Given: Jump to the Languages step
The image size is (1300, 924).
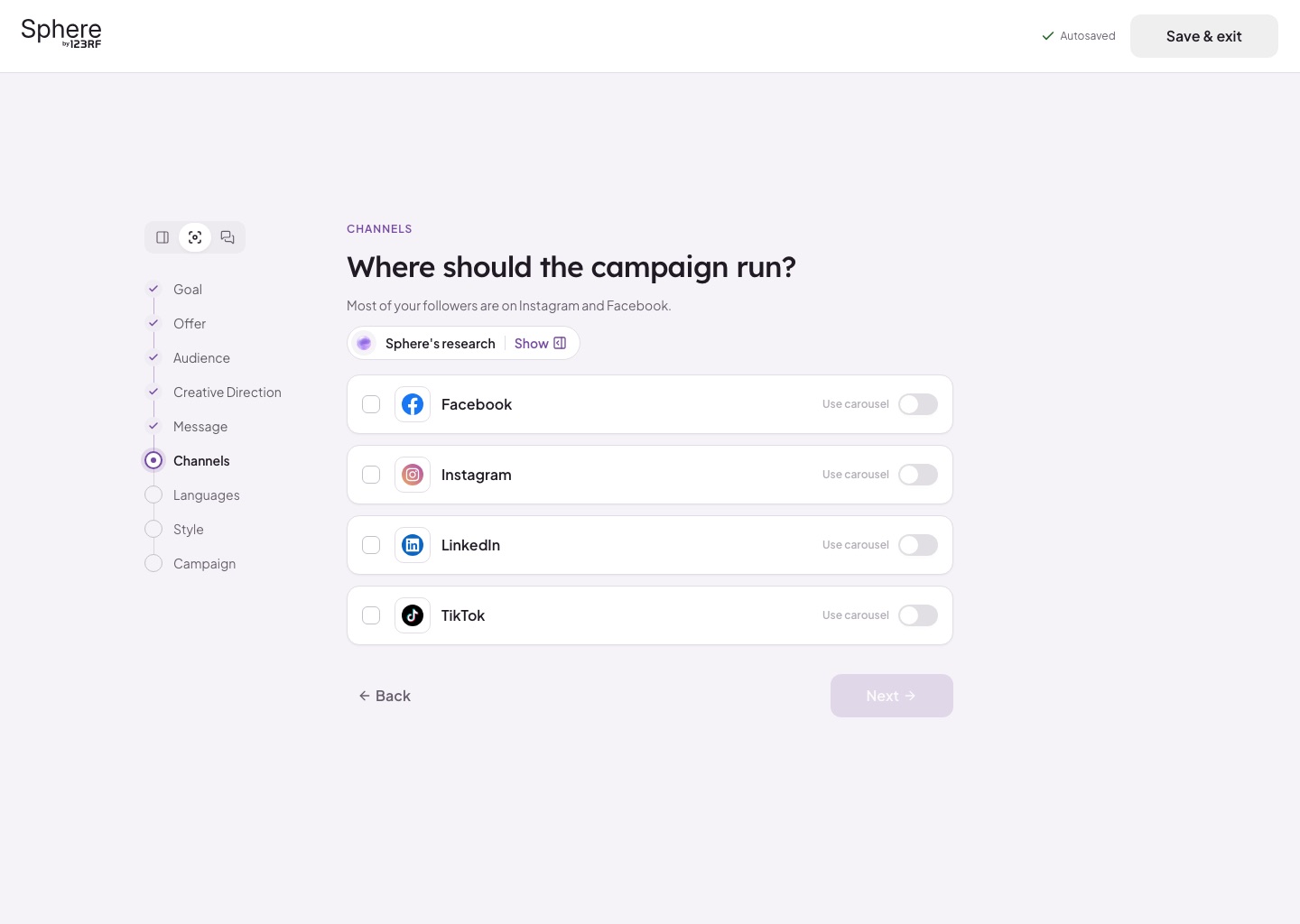Looking at the screenshot, I should (207, 494).
